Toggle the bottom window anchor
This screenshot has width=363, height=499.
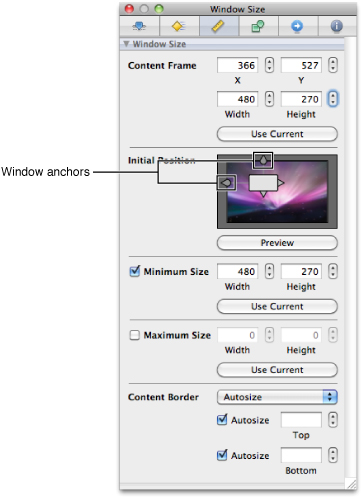[263, 194]
